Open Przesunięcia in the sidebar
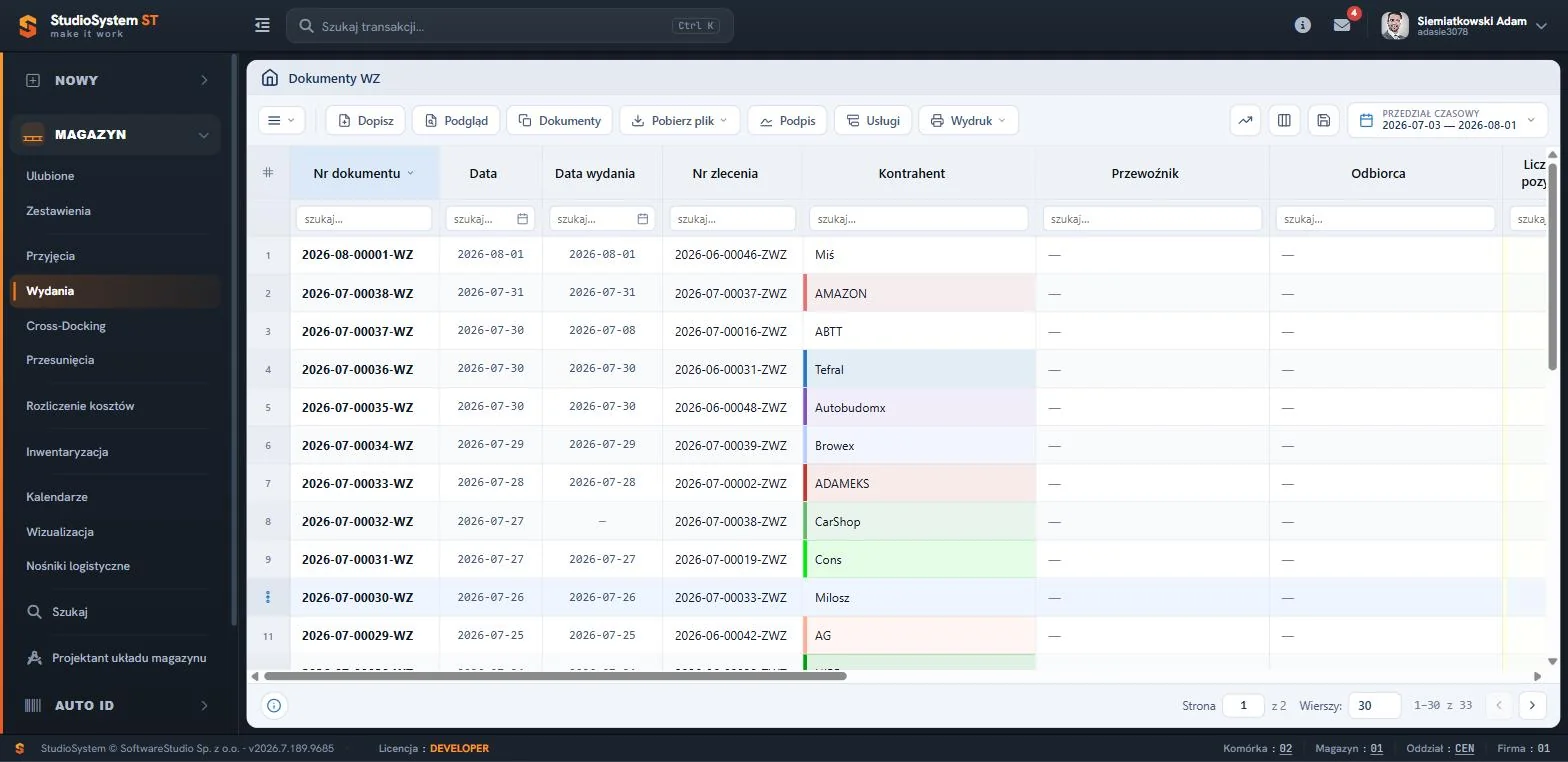Screen dimensions: 1568x762 tap(60, 360)
